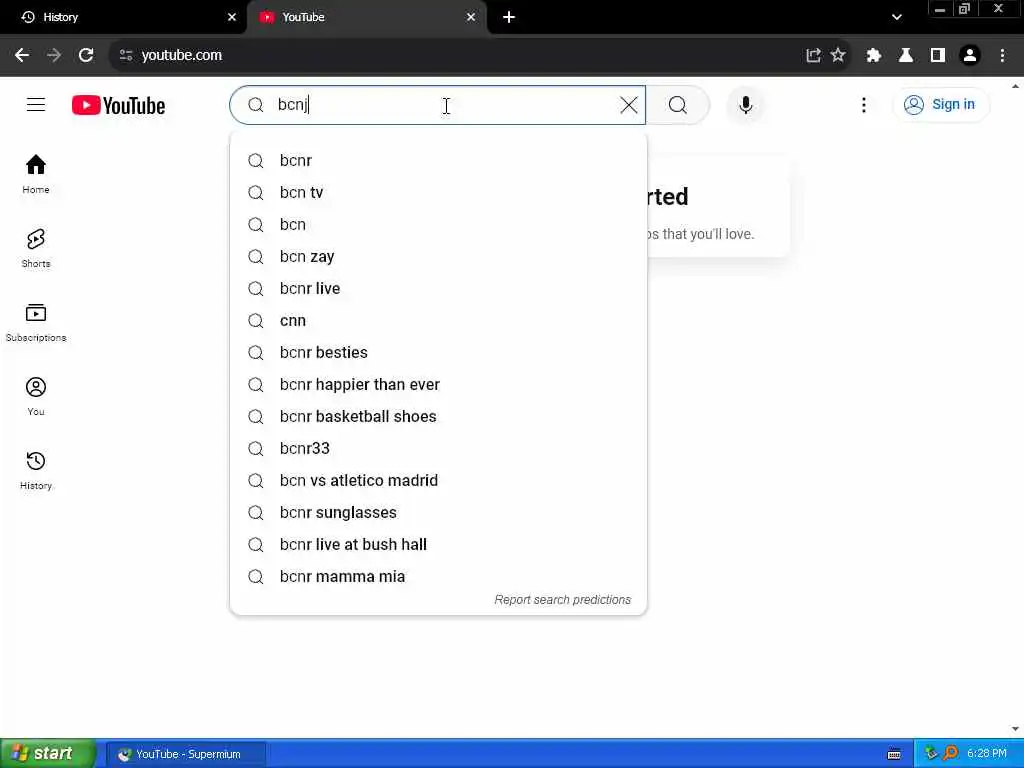Close the History tab
Screen dimensions: 1024x768
pyautogui.click(x=232, y=18)
